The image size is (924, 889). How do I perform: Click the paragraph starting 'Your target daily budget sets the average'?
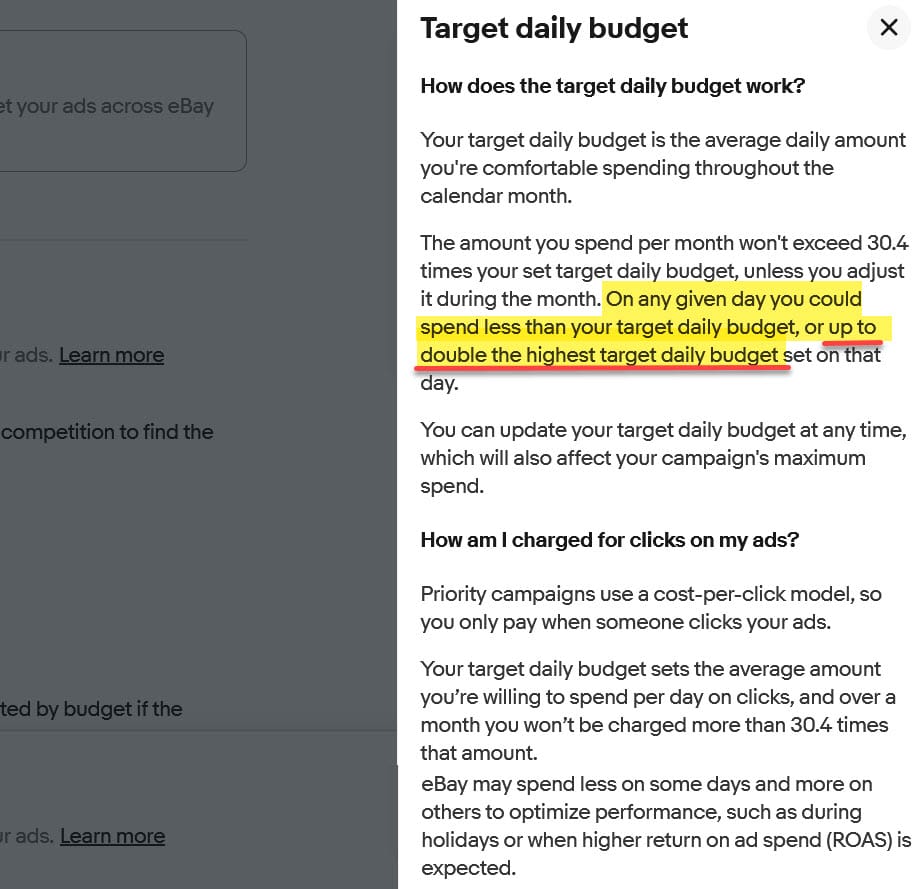[x=657, y=710]
